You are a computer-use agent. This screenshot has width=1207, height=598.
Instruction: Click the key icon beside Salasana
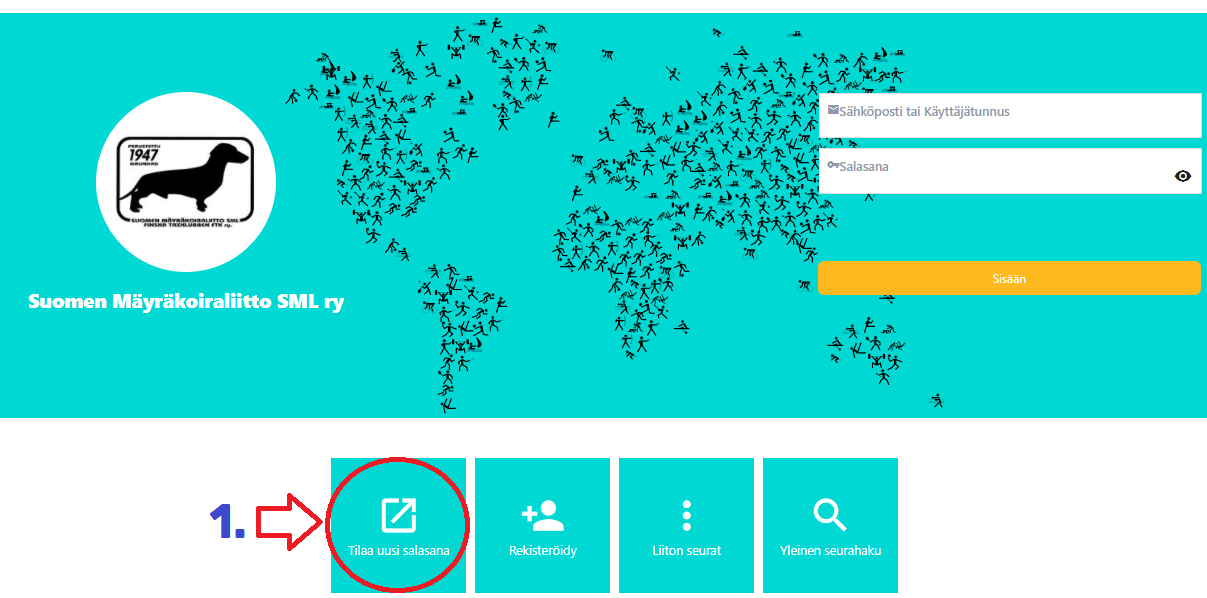(834, 166)
